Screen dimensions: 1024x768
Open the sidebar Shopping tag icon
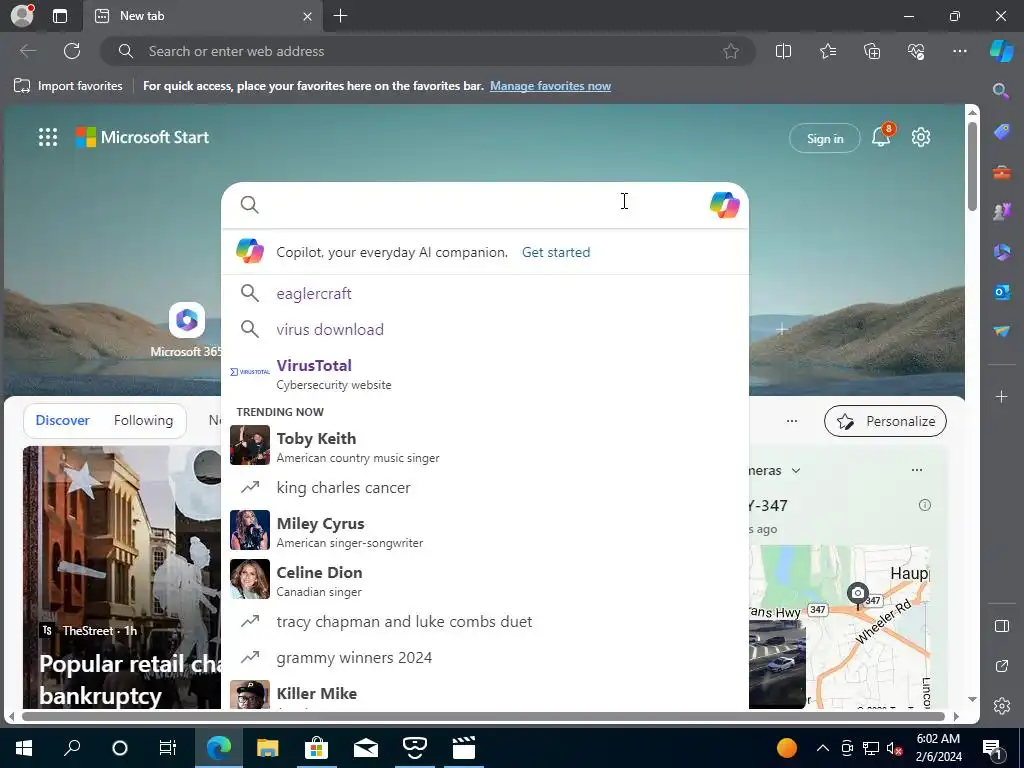coord(1001,132)
